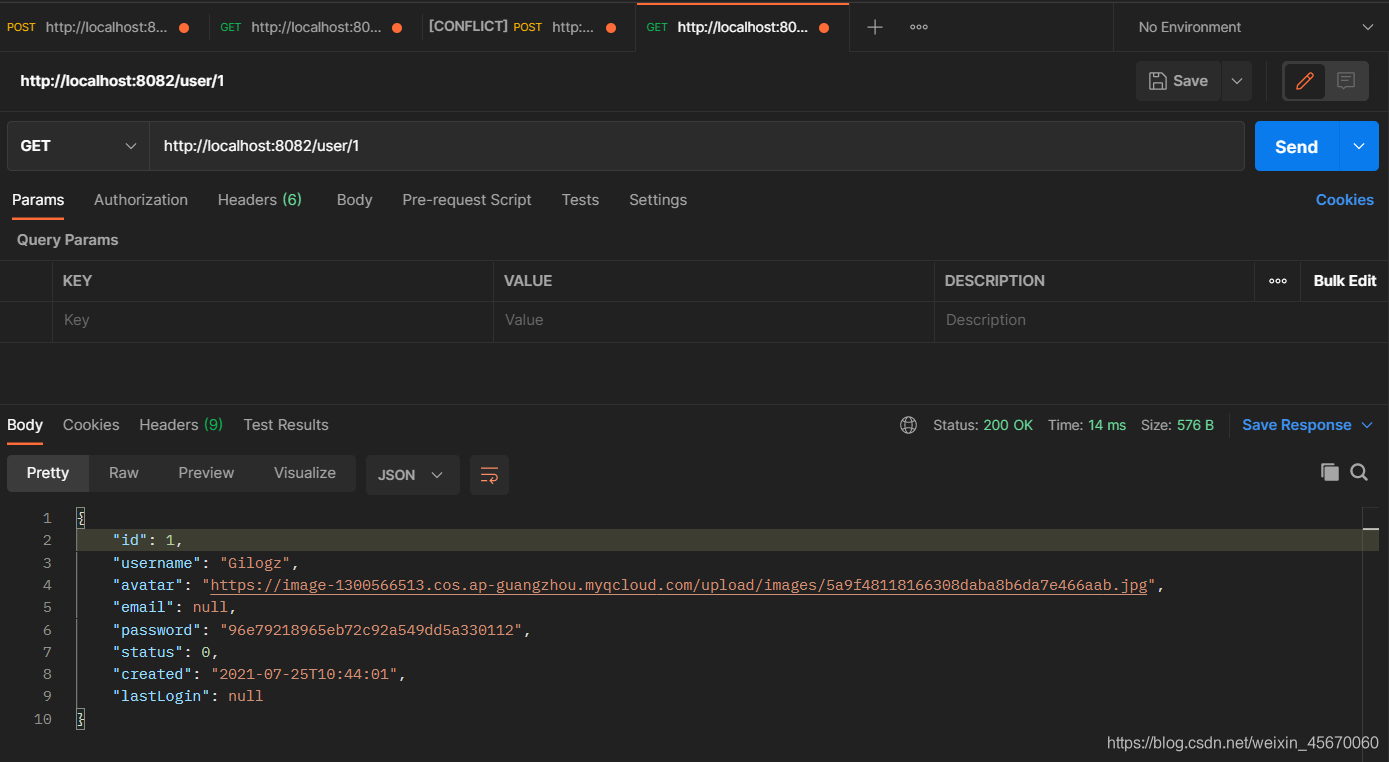Image resolution: width=1389 pixels, height=762 pixels.
Task: Open Save Response dropdown
Action: tap(1309, 425)
